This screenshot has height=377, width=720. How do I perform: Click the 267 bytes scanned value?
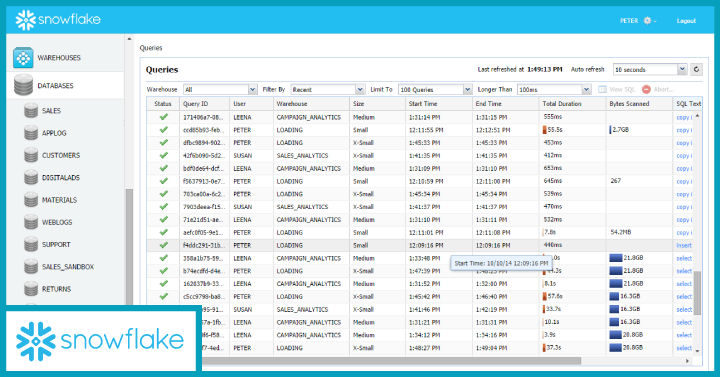[x=615, y=181]
